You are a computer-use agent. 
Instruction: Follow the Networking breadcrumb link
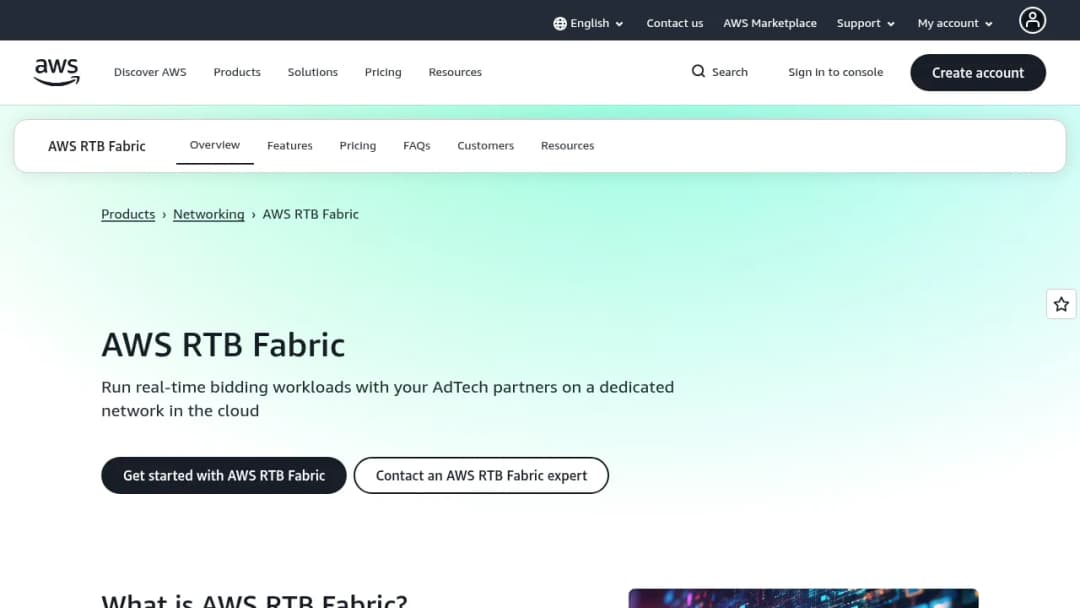(x=209, y=214)
